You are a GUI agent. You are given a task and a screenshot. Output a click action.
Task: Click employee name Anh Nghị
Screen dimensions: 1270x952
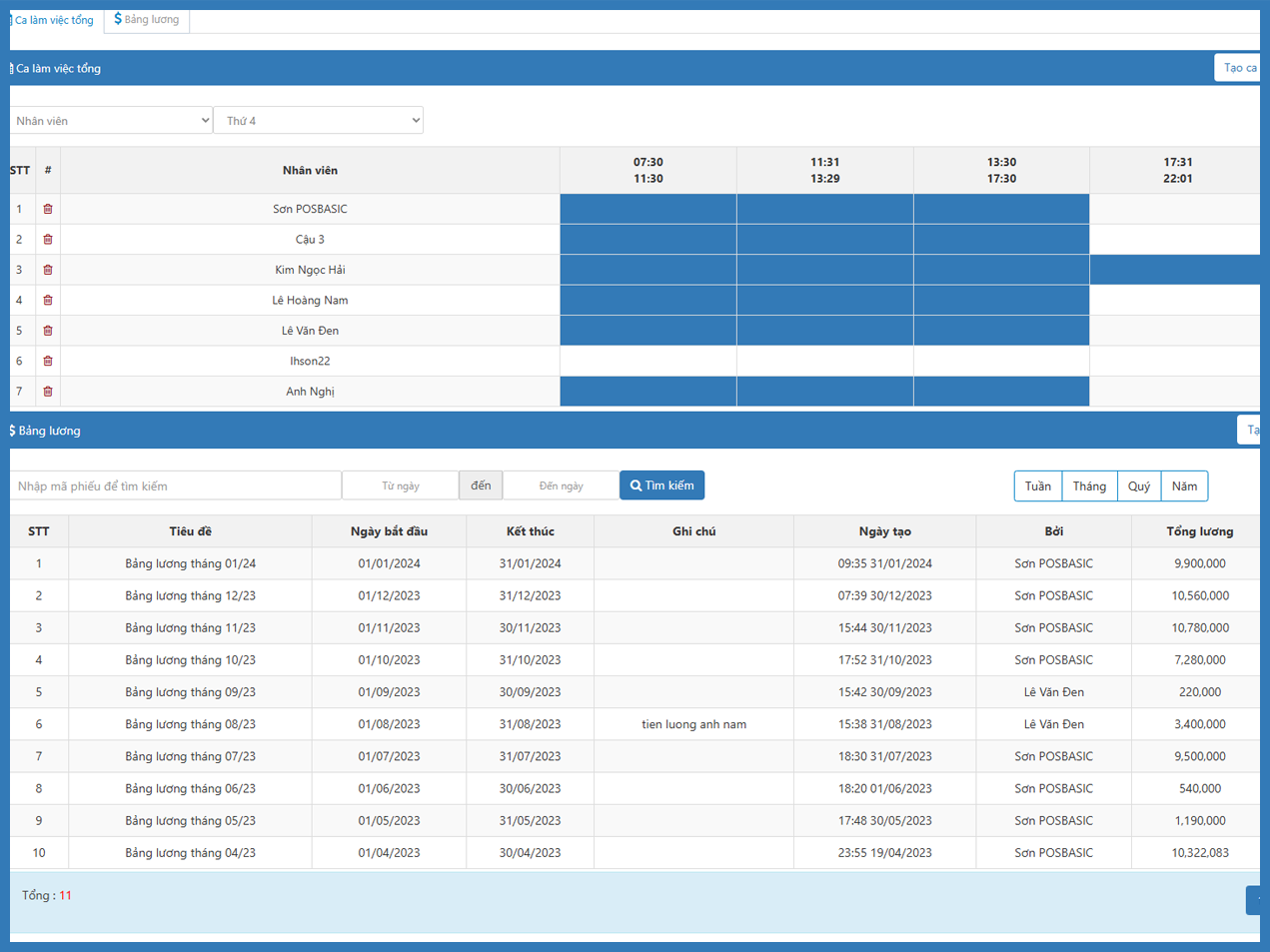pyautogui.click(x=310, y=392)
